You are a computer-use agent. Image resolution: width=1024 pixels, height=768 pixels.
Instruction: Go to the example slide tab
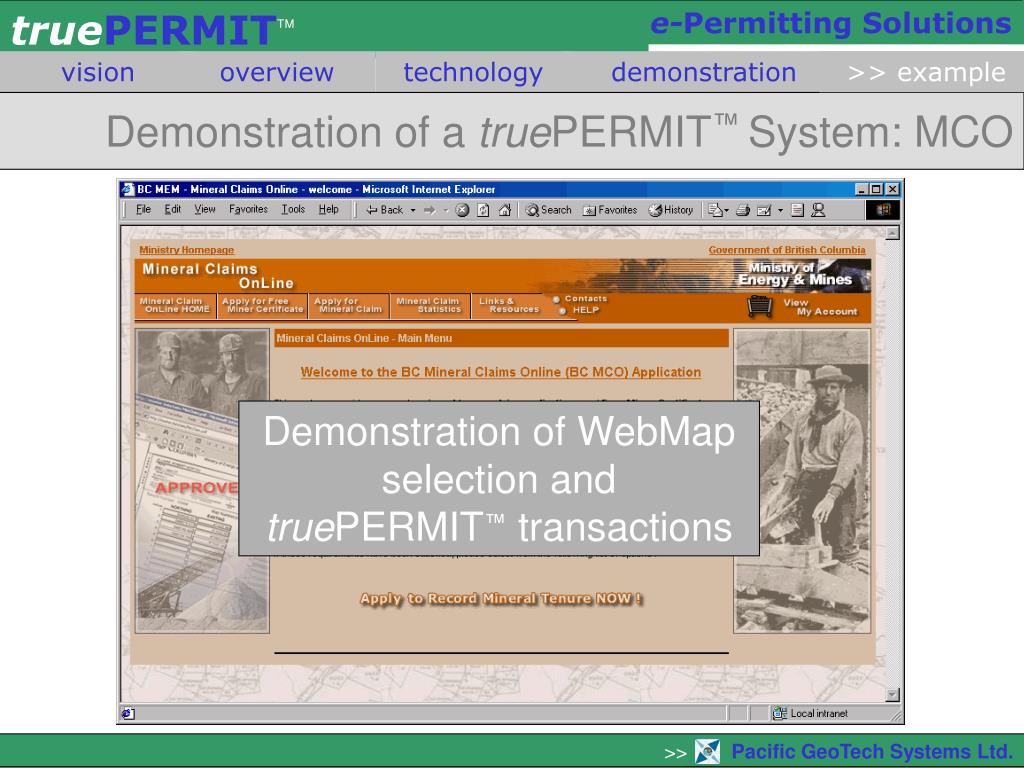[x=927, y=72]
